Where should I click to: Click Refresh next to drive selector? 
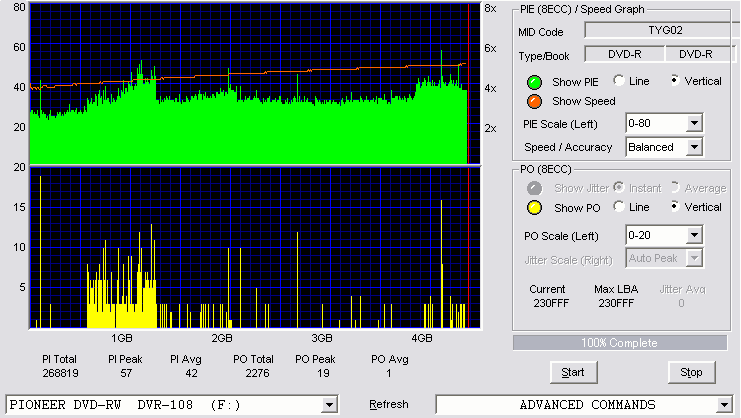click(389, 404)
